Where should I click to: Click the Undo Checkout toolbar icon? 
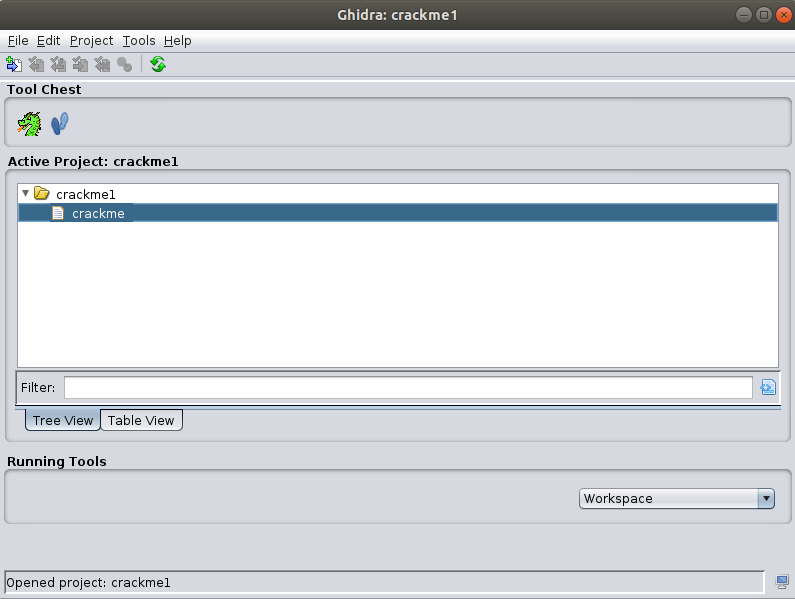click(x=102, y=64)
